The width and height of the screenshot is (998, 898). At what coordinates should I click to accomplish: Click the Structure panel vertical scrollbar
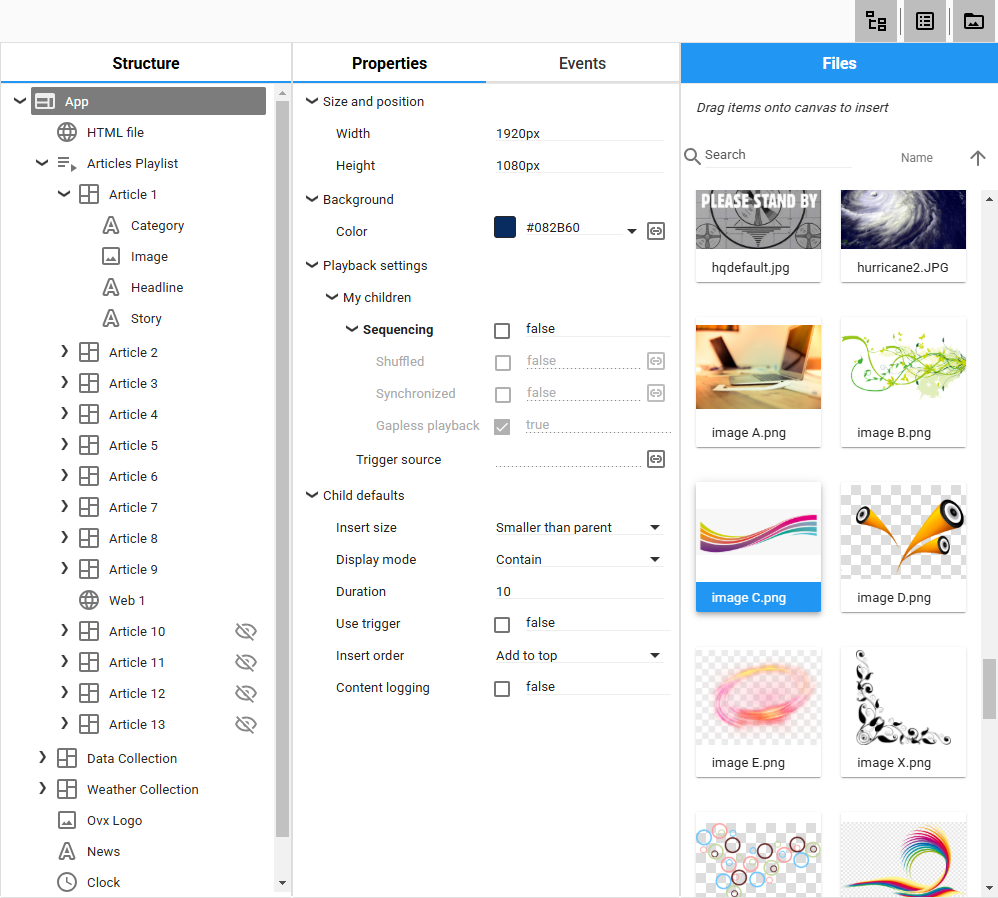[283, 468]
